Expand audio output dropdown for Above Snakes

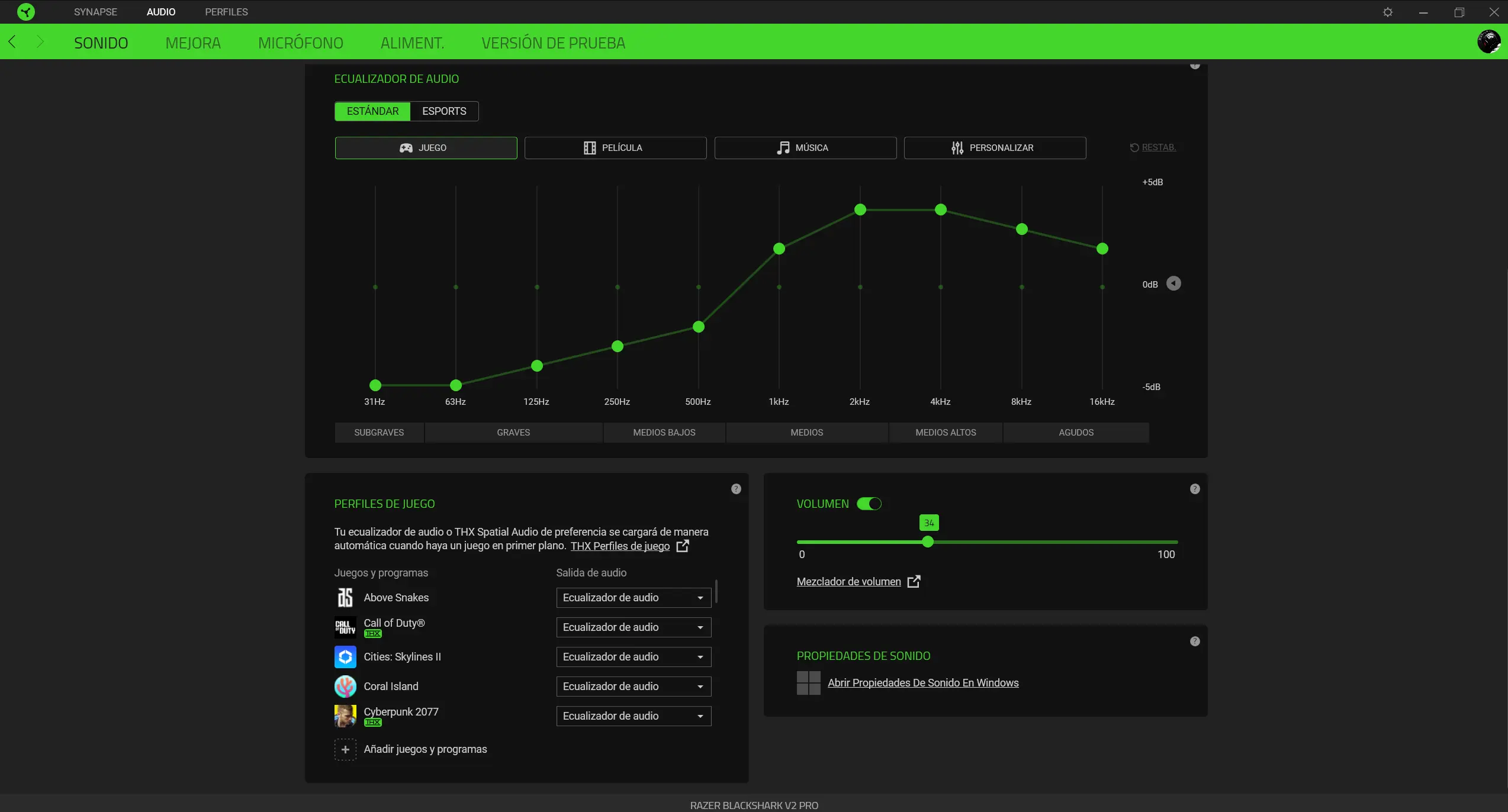(634, 598)
